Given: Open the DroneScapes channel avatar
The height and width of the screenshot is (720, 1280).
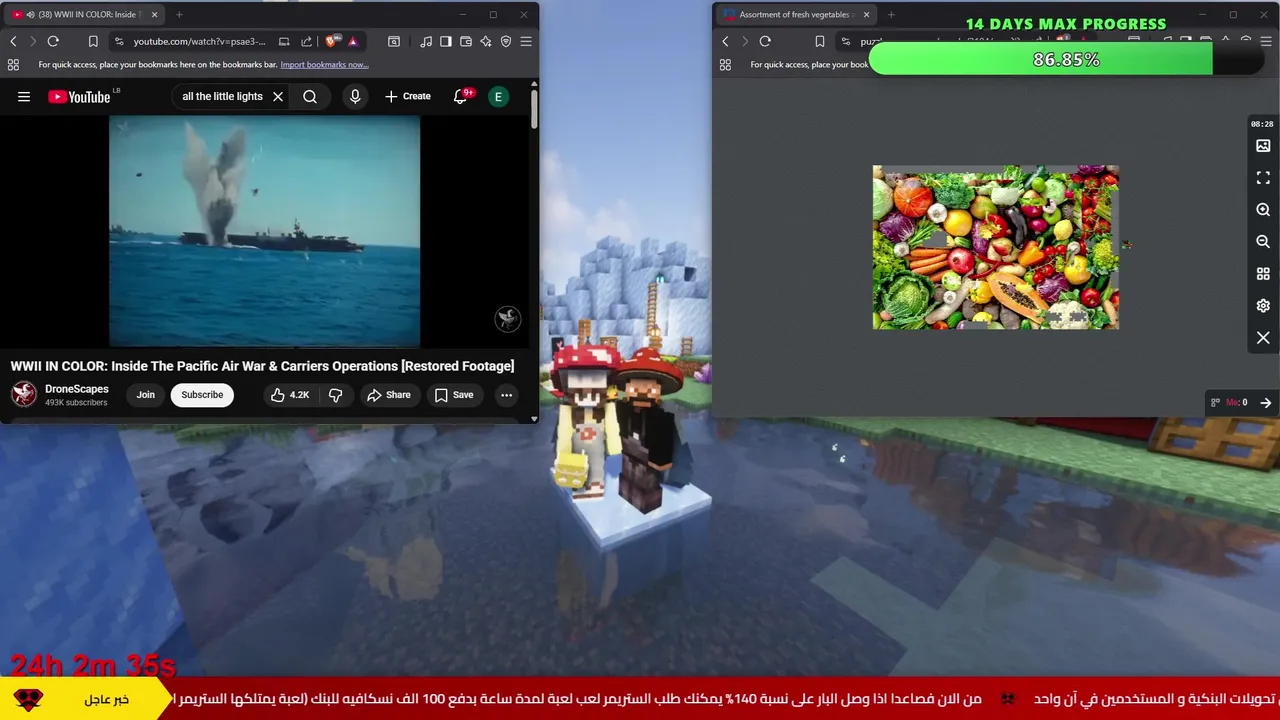Looking at the screenshot, I should coord(24,394).
